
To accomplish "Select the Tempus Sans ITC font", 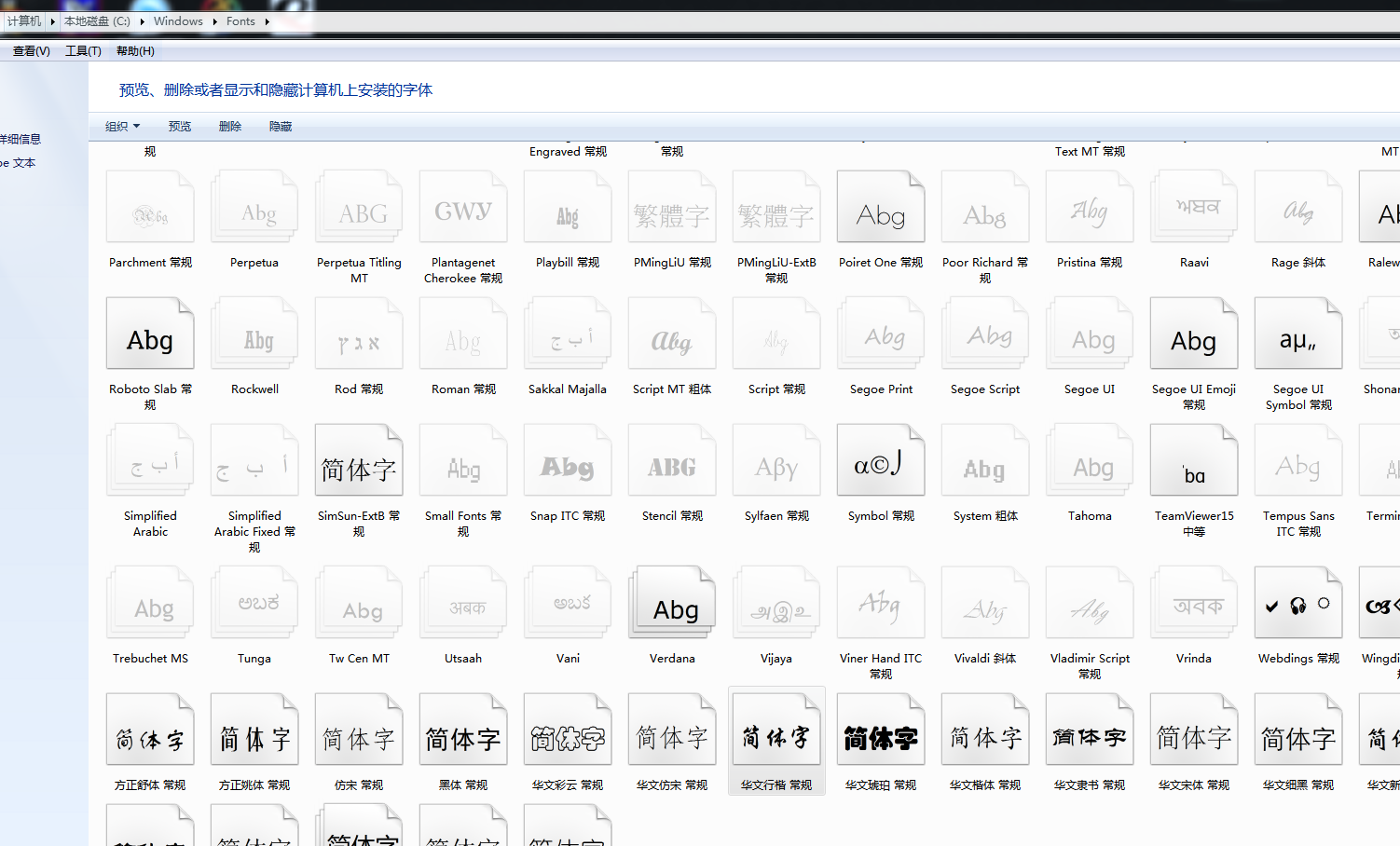I will click(1298, 460).
